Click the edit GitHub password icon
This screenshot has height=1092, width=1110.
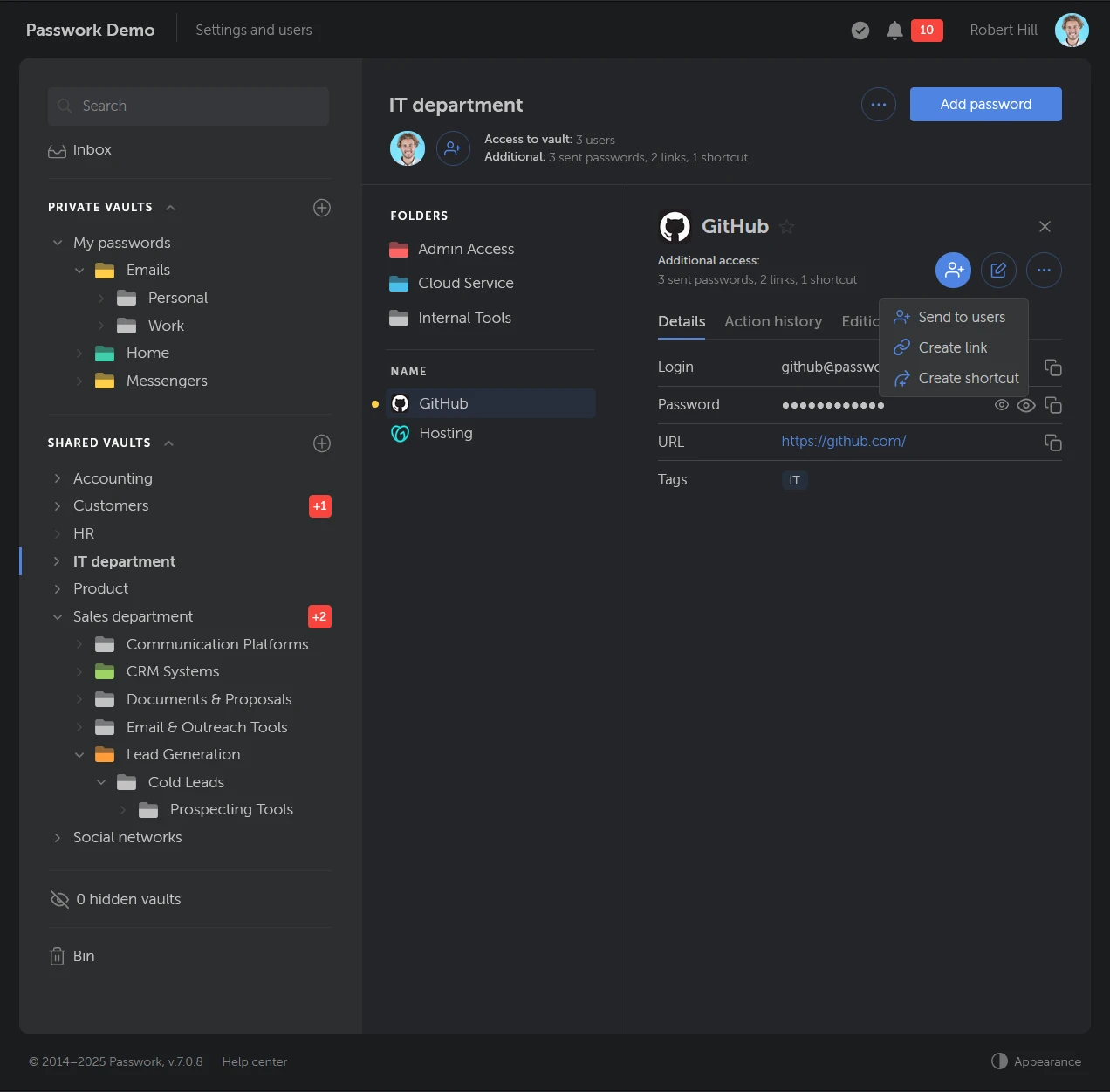(998, 271)
